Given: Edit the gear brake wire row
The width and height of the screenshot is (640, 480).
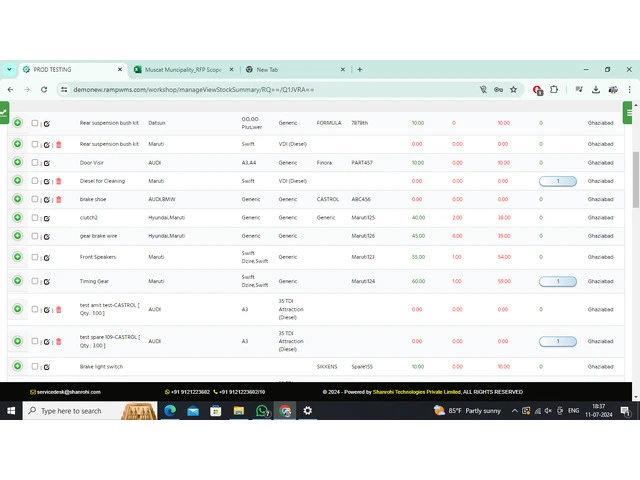Looking at the screenshot, I should coord(46,237).
